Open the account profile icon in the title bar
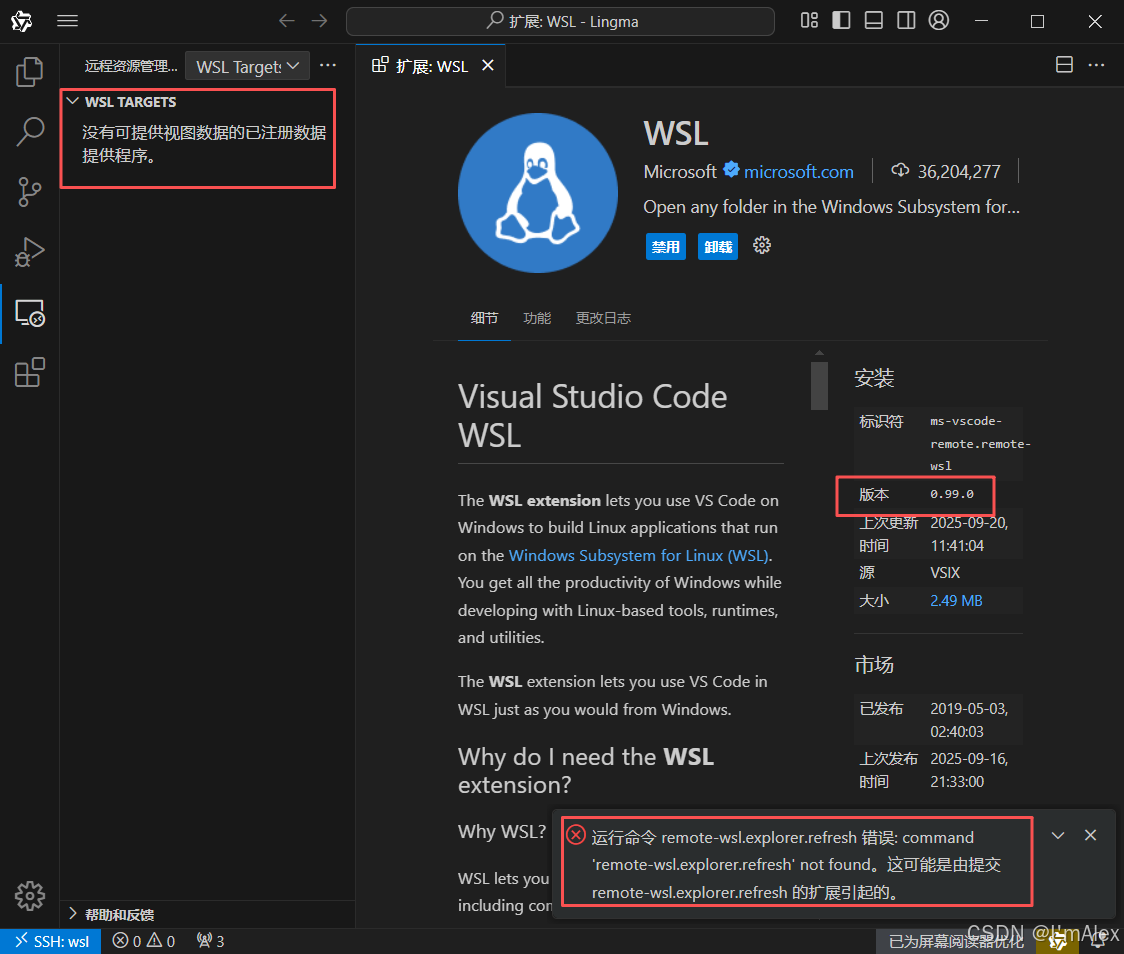This screenshot has width=1124, height=954. 939,20
